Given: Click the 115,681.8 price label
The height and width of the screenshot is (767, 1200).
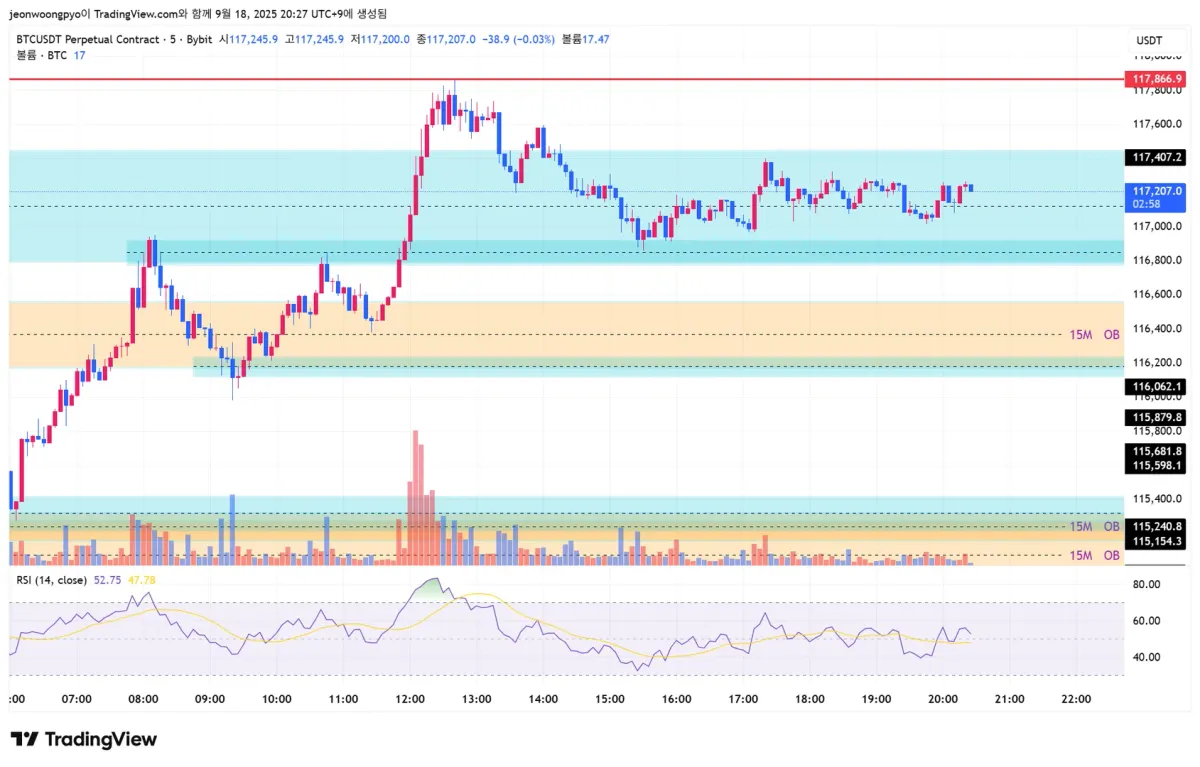Looking at the screenshot, I should pos(1155,451).
